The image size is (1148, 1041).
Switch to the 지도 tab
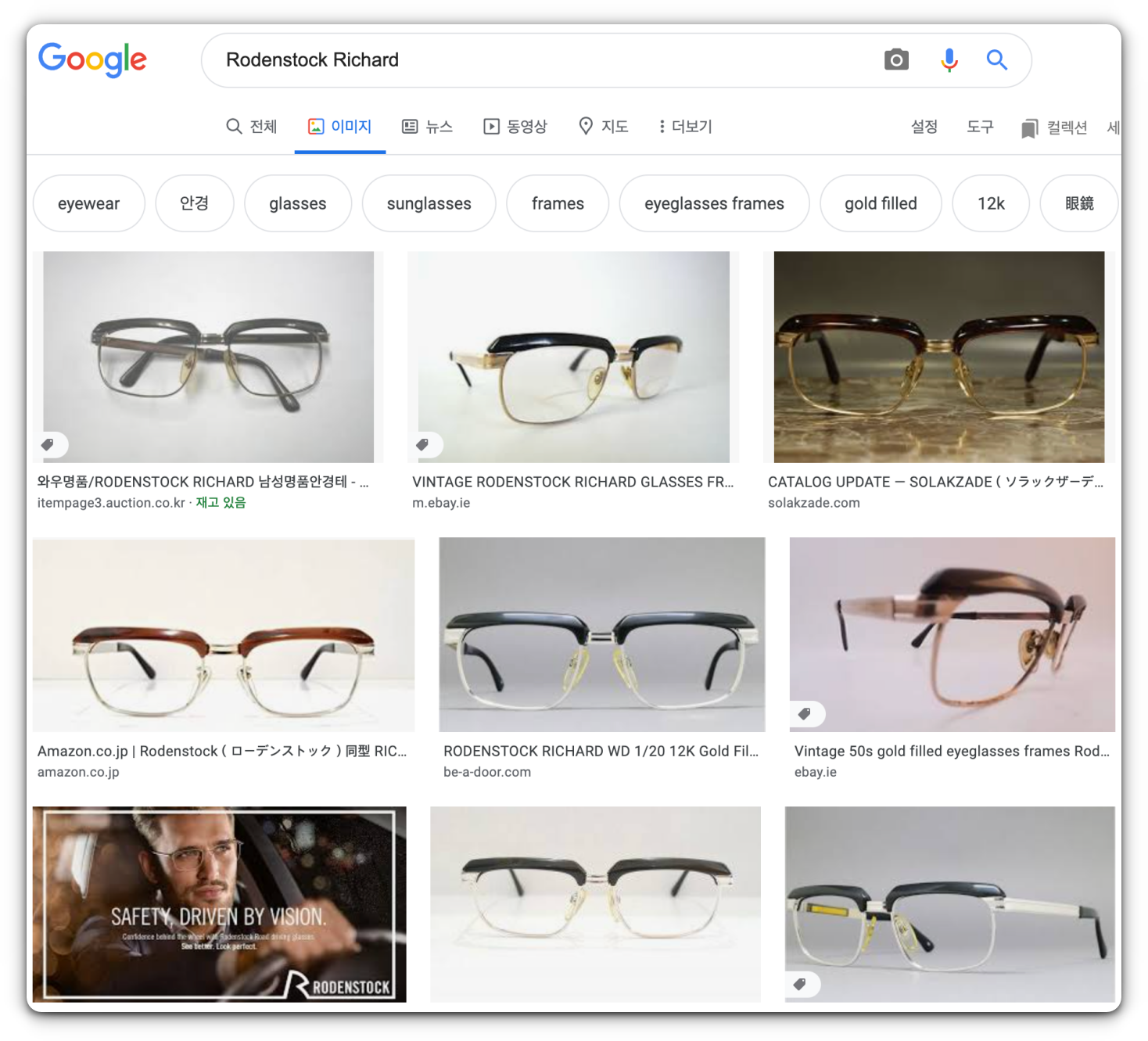click(603, 127)
